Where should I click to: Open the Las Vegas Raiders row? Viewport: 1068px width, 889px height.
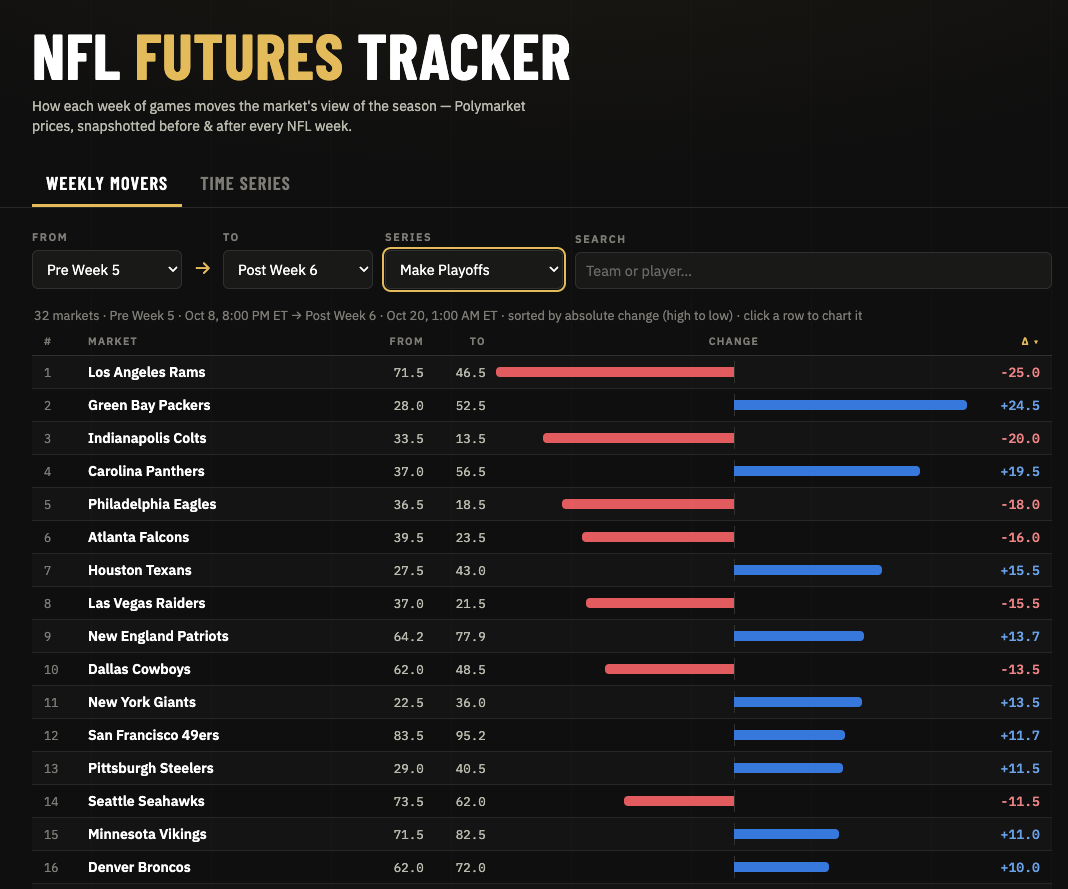[541, 604]
